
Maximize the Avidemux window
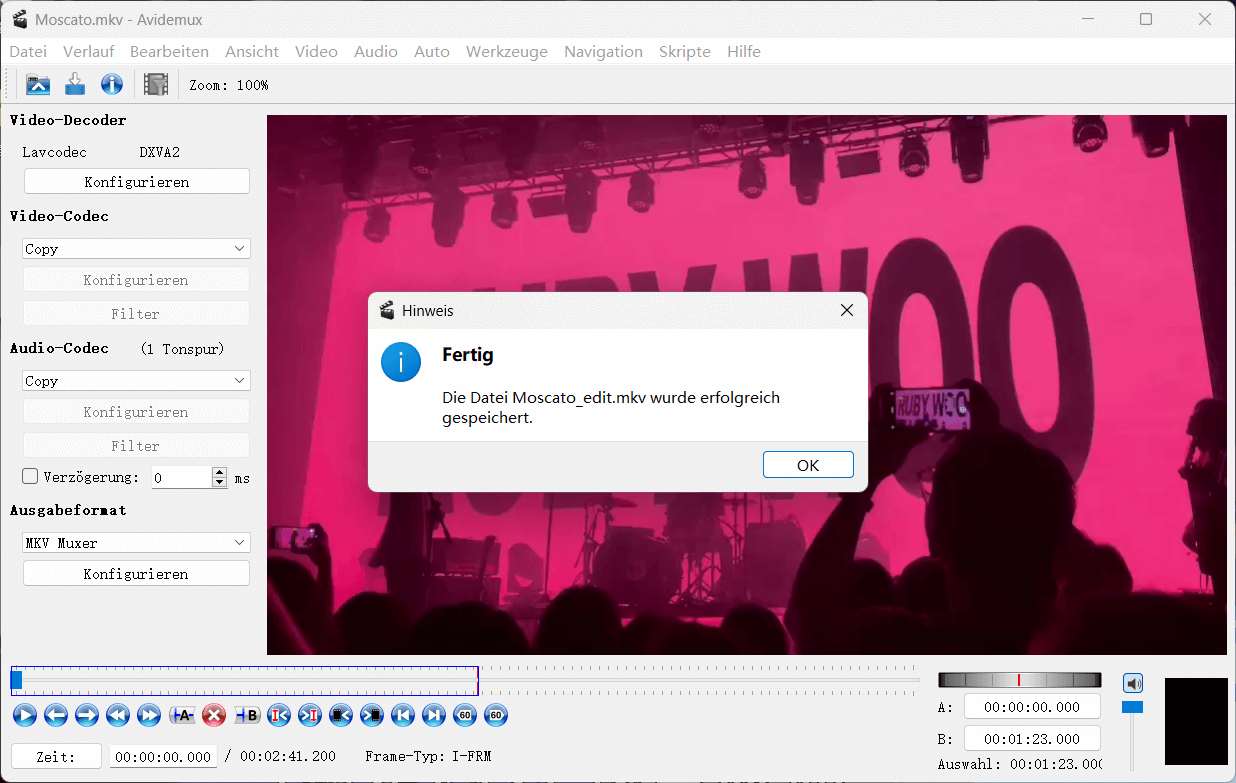click(1146, 19)
